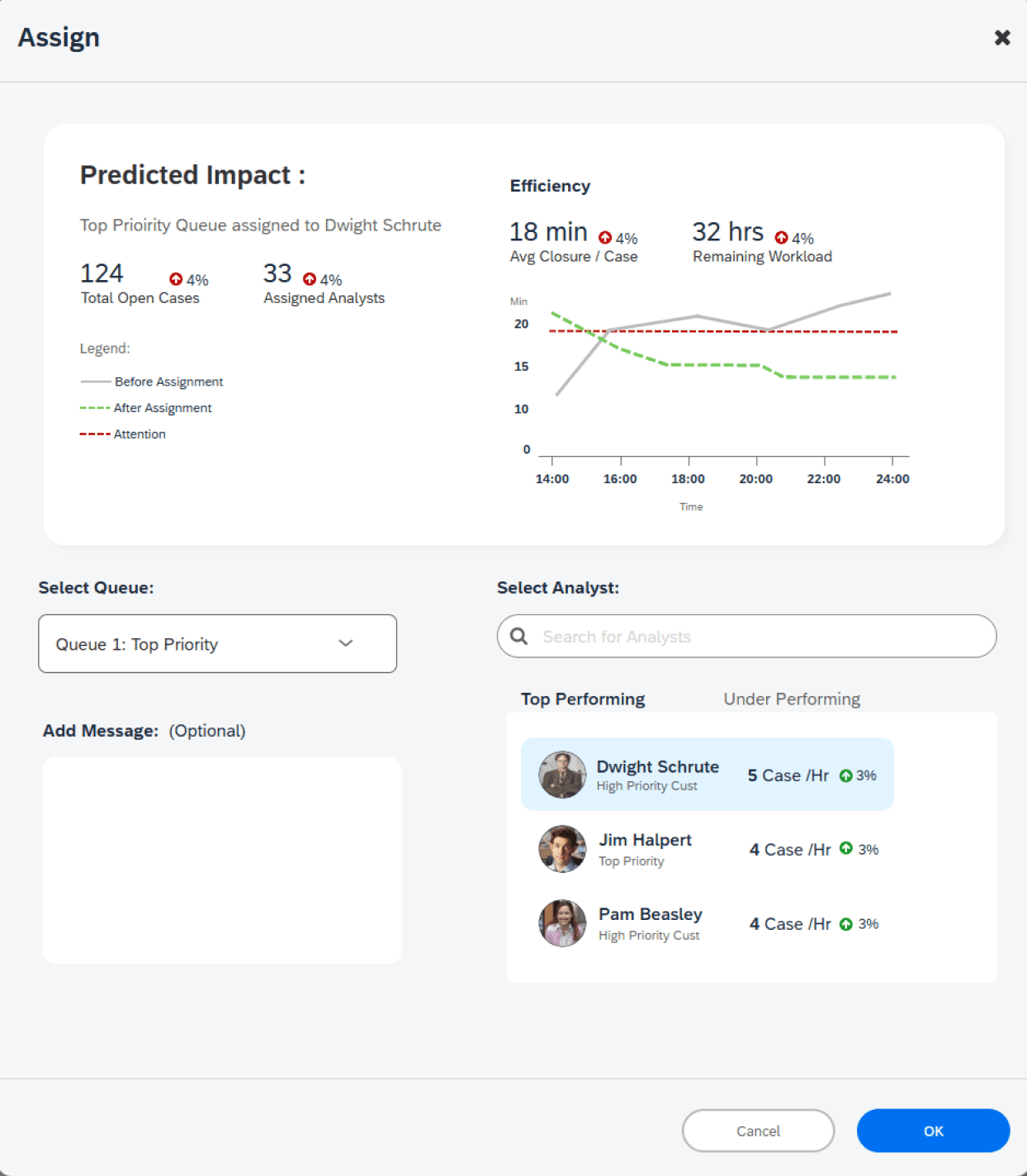Click green up-arrow icon in Pam Beasley row

pyautogui.click(x=846, y=924)
